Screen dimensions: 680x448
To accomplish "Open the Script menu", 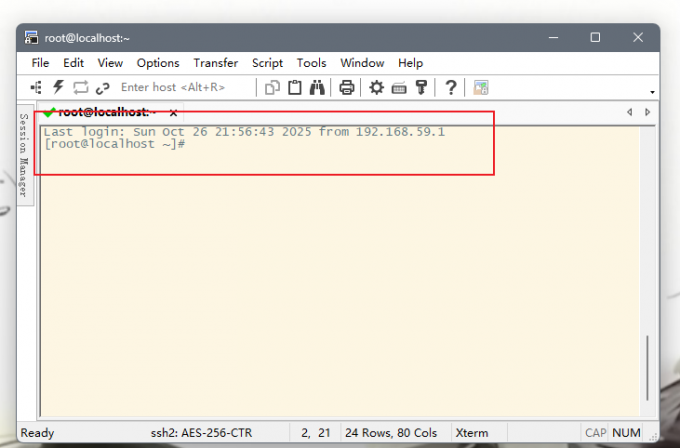I will pyautogui.click(x=267, y=63).
